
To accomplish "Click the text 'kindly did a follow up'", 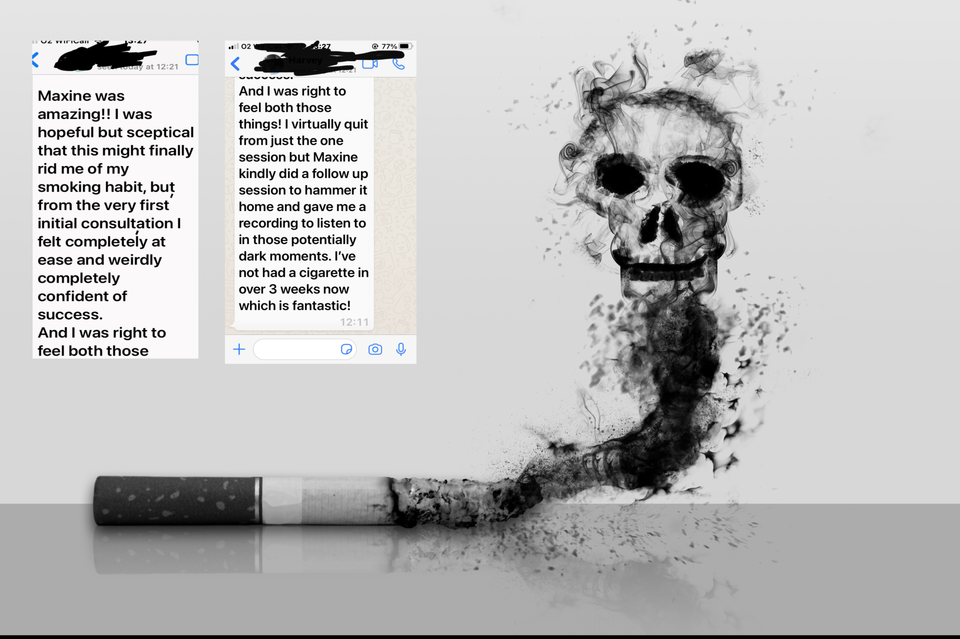I will (x=303, y=173).
